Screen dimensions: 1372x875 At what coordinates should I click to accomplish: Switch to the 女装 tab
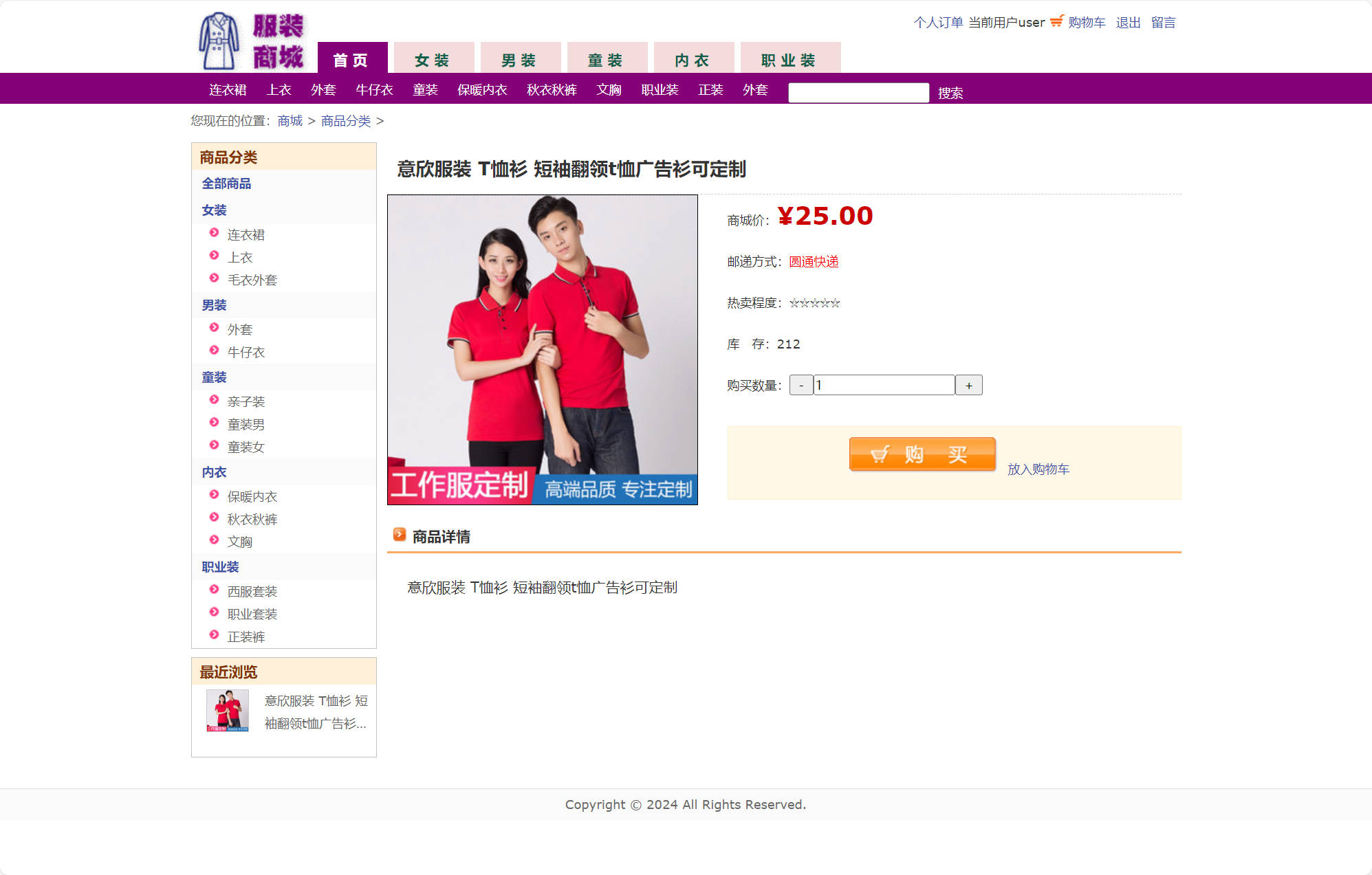click(433, 60)
